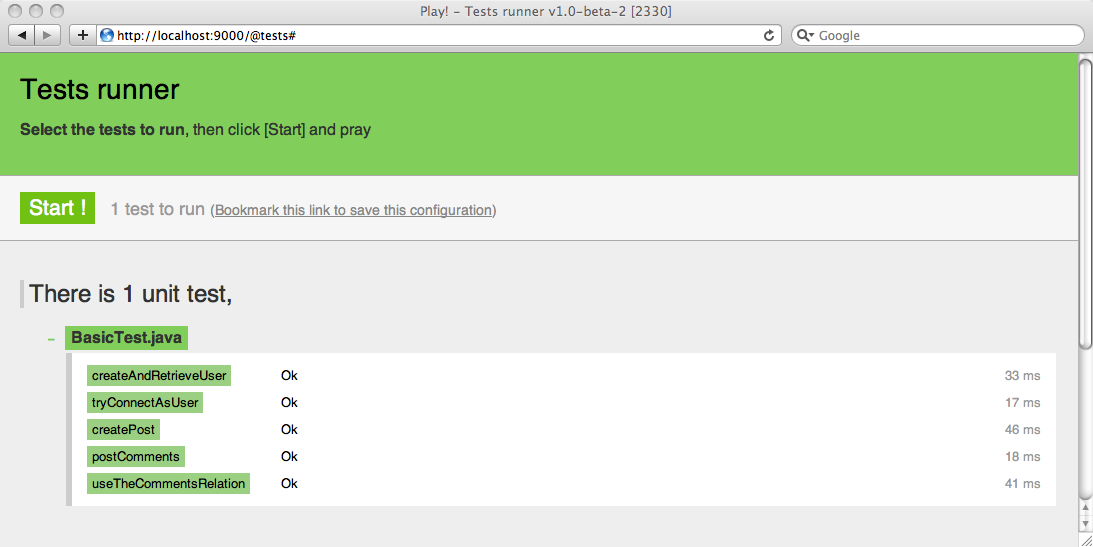Click the createPost test entry

point(124,430)
